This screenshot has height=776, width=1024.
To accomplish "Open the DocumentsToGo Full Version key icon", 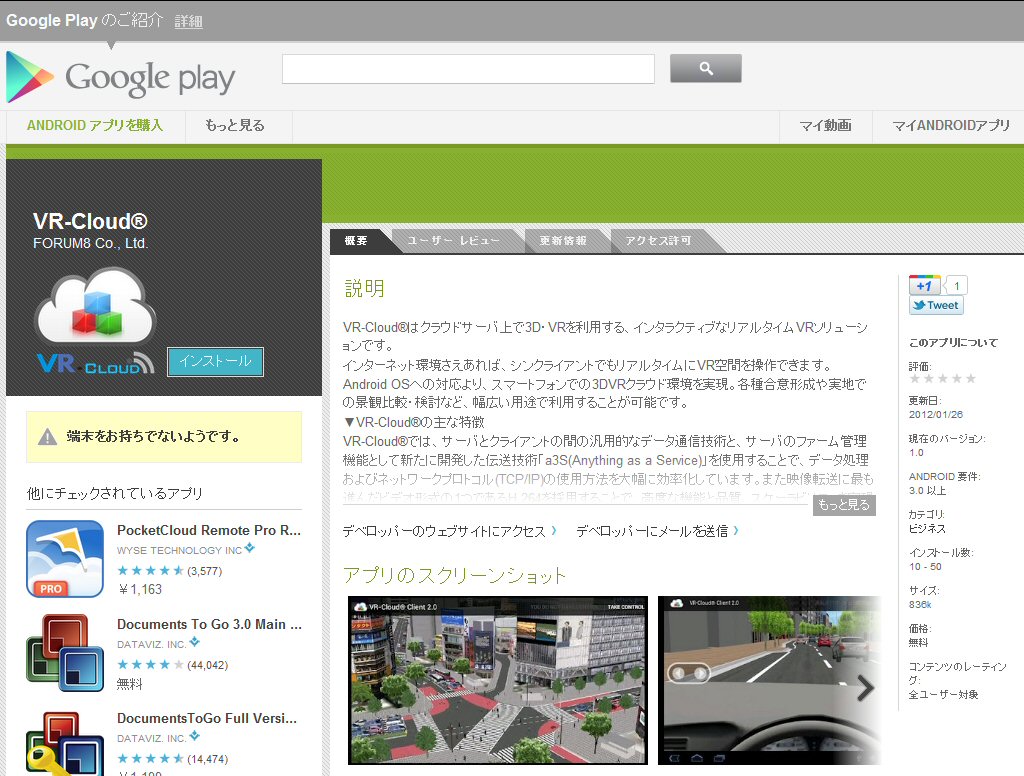I will (x=65, y=743).
